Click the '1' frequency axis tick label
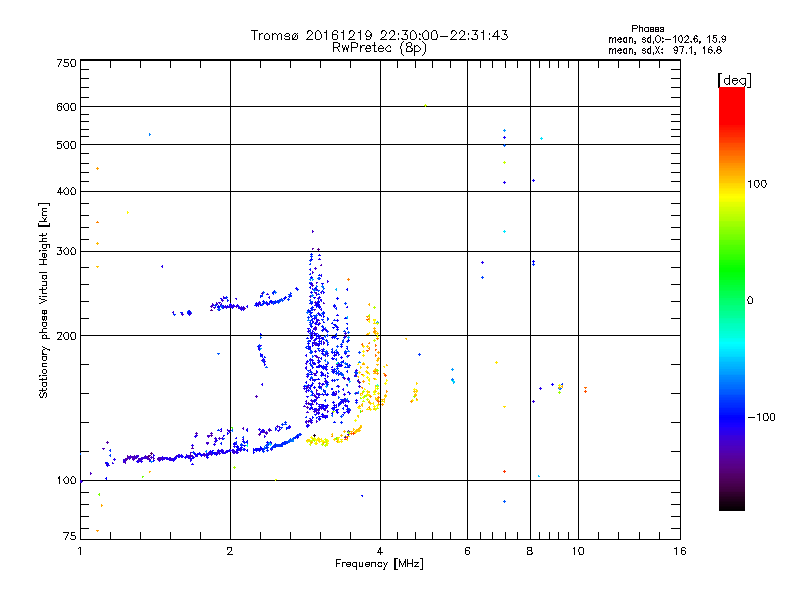Image resolution: width=800 pixels, height=600 pixels. (80, 551)
